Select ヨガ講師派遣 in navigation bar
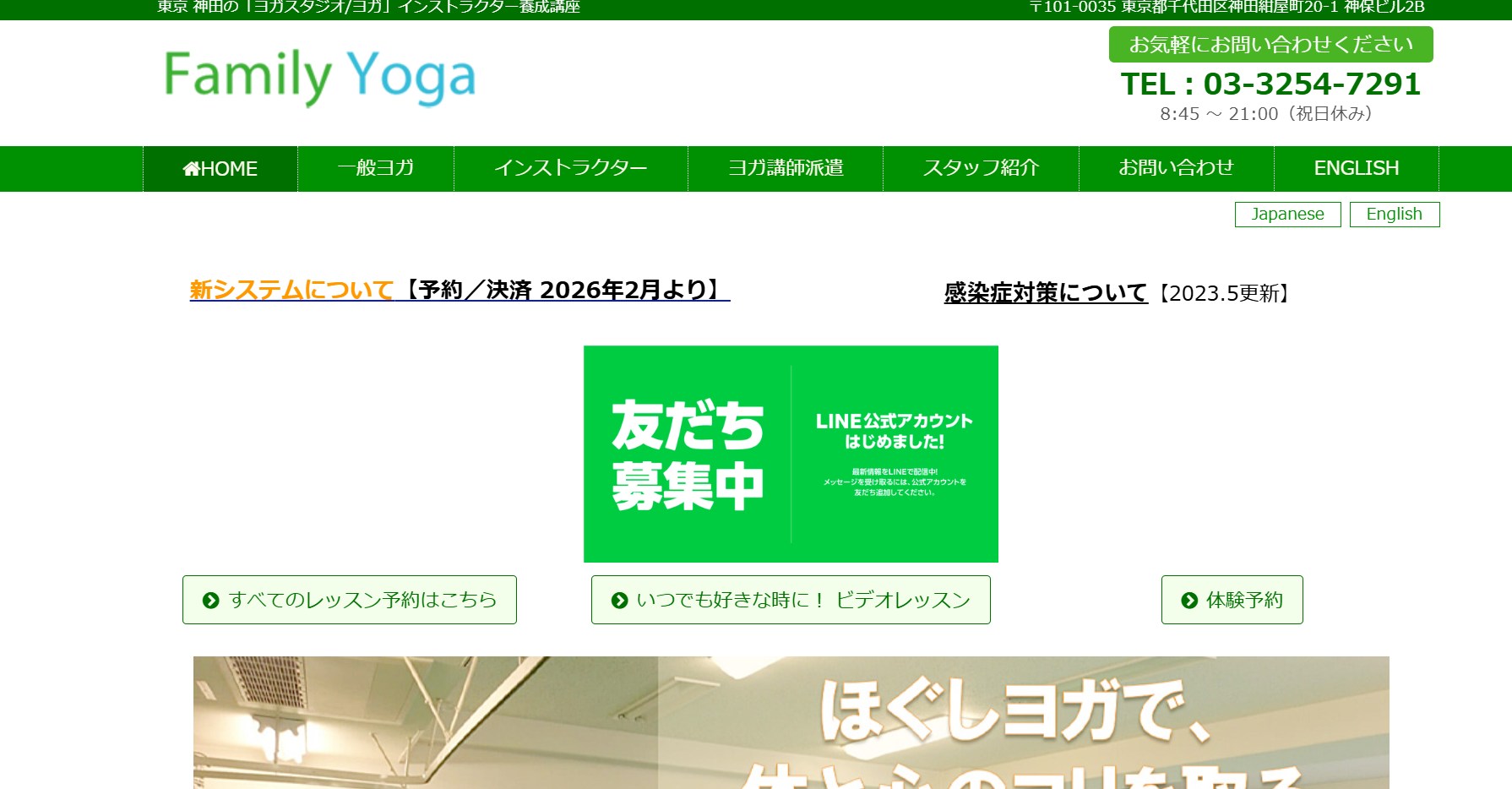The height and width of the screenshot is (789, 1512). (786, 168)
